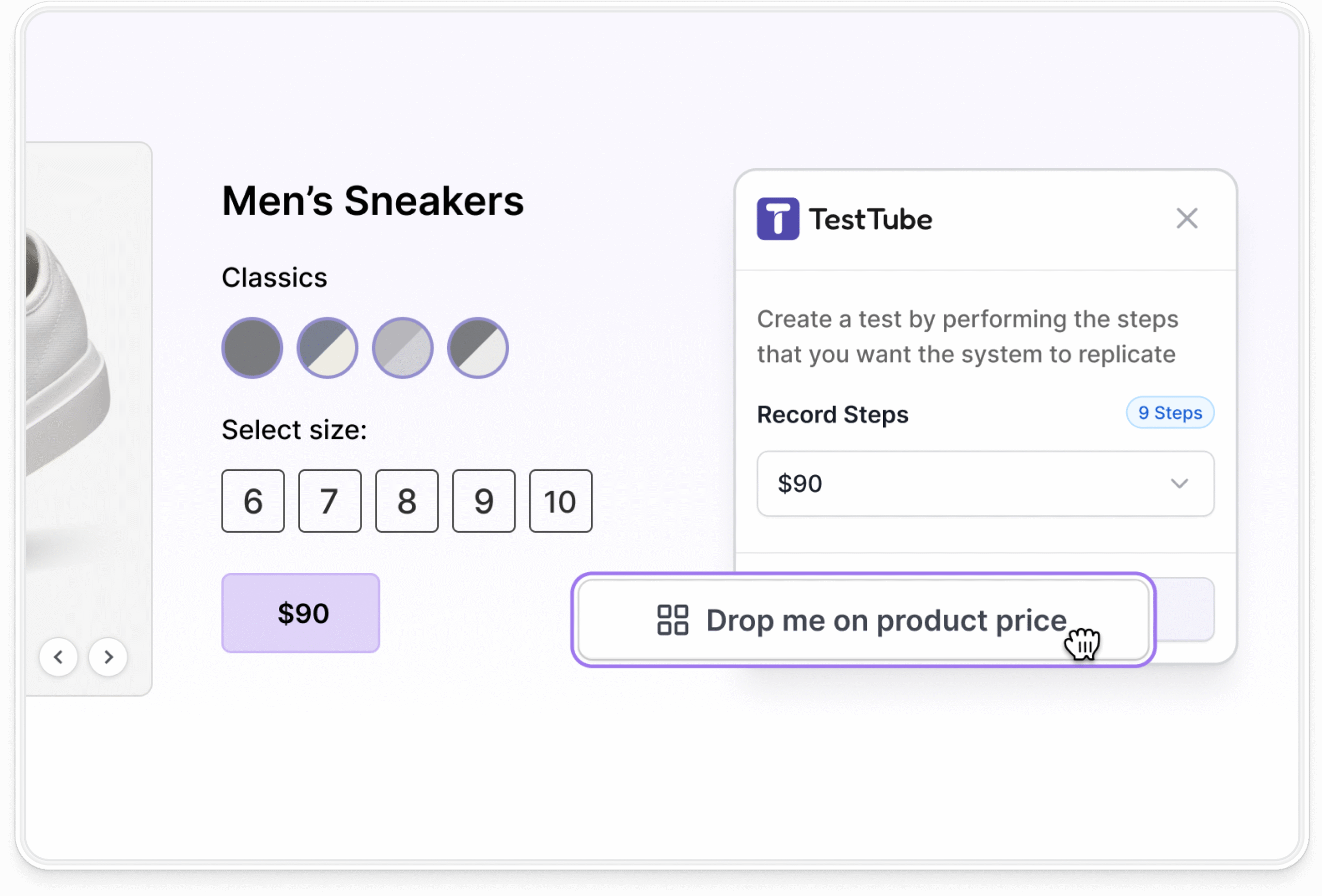
Task: Choose the gray and cream color swatch
Action: pyautogui.click(x=327, y=348)
